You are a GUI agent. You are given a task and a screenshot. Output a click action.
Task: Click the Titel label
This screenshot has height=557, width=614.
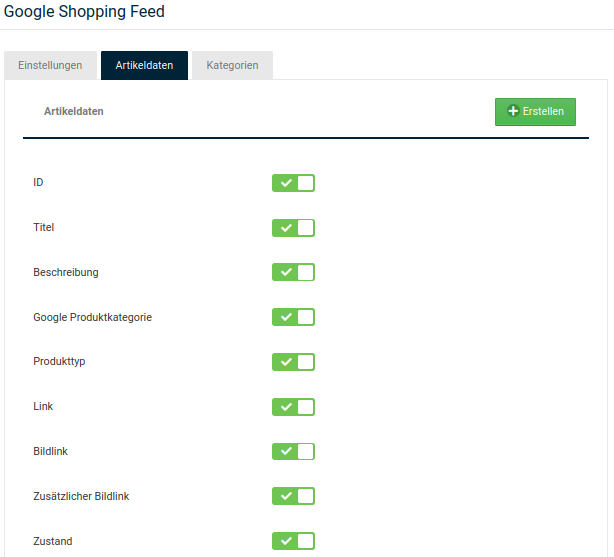tap(43, 227)
